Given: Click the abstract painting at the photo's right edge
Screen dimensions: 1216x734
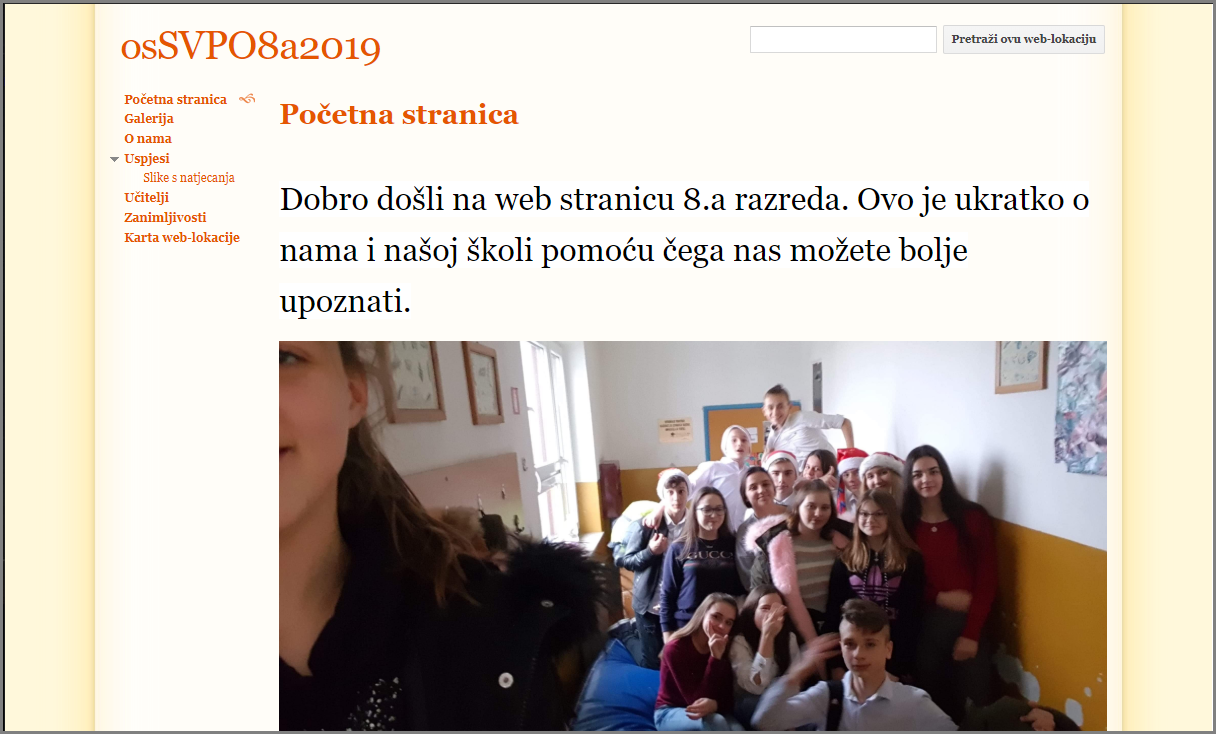Looking at the screenshot, I should point(1081,408).
